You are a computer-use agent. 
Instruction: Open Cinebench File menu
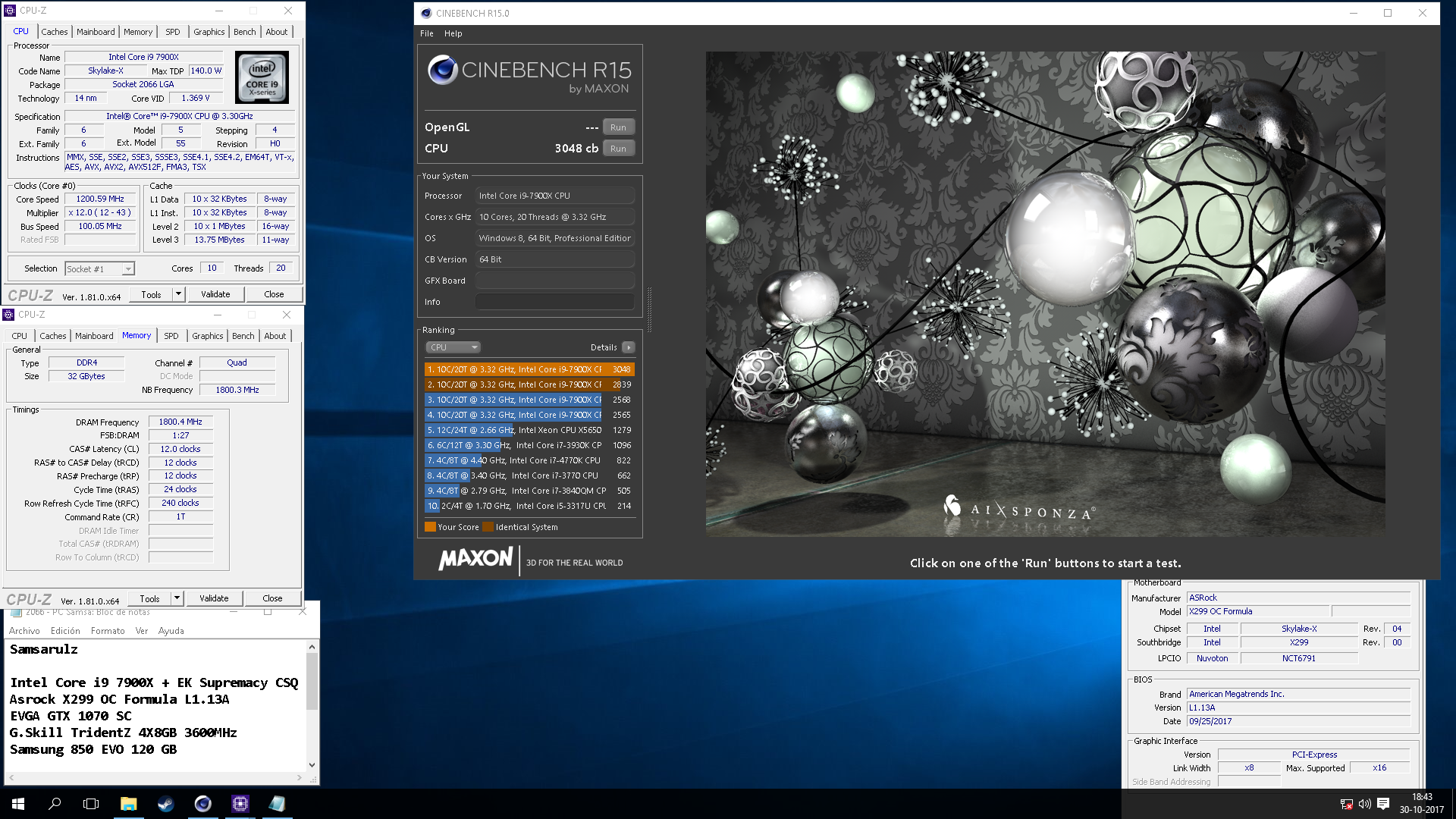point(427,33)
